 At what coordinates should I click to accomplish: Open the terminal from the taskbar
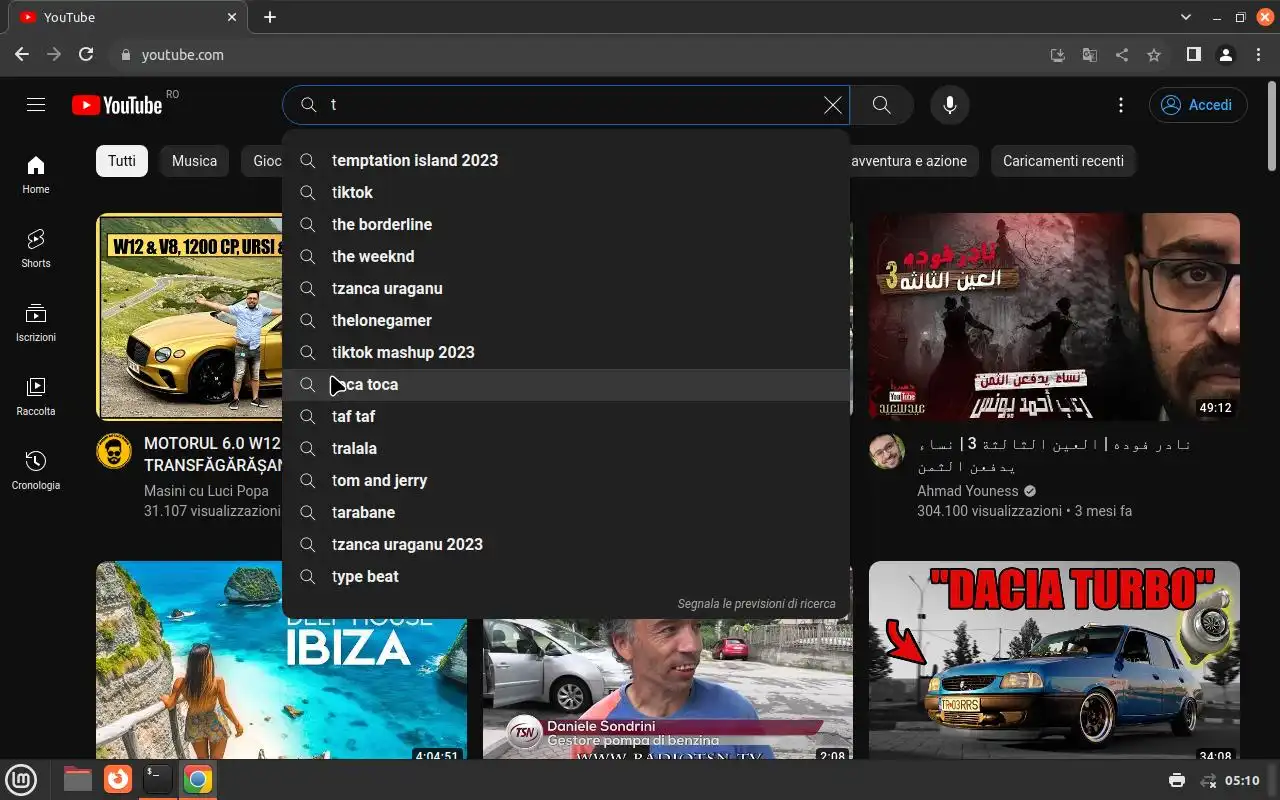point(158,779)
